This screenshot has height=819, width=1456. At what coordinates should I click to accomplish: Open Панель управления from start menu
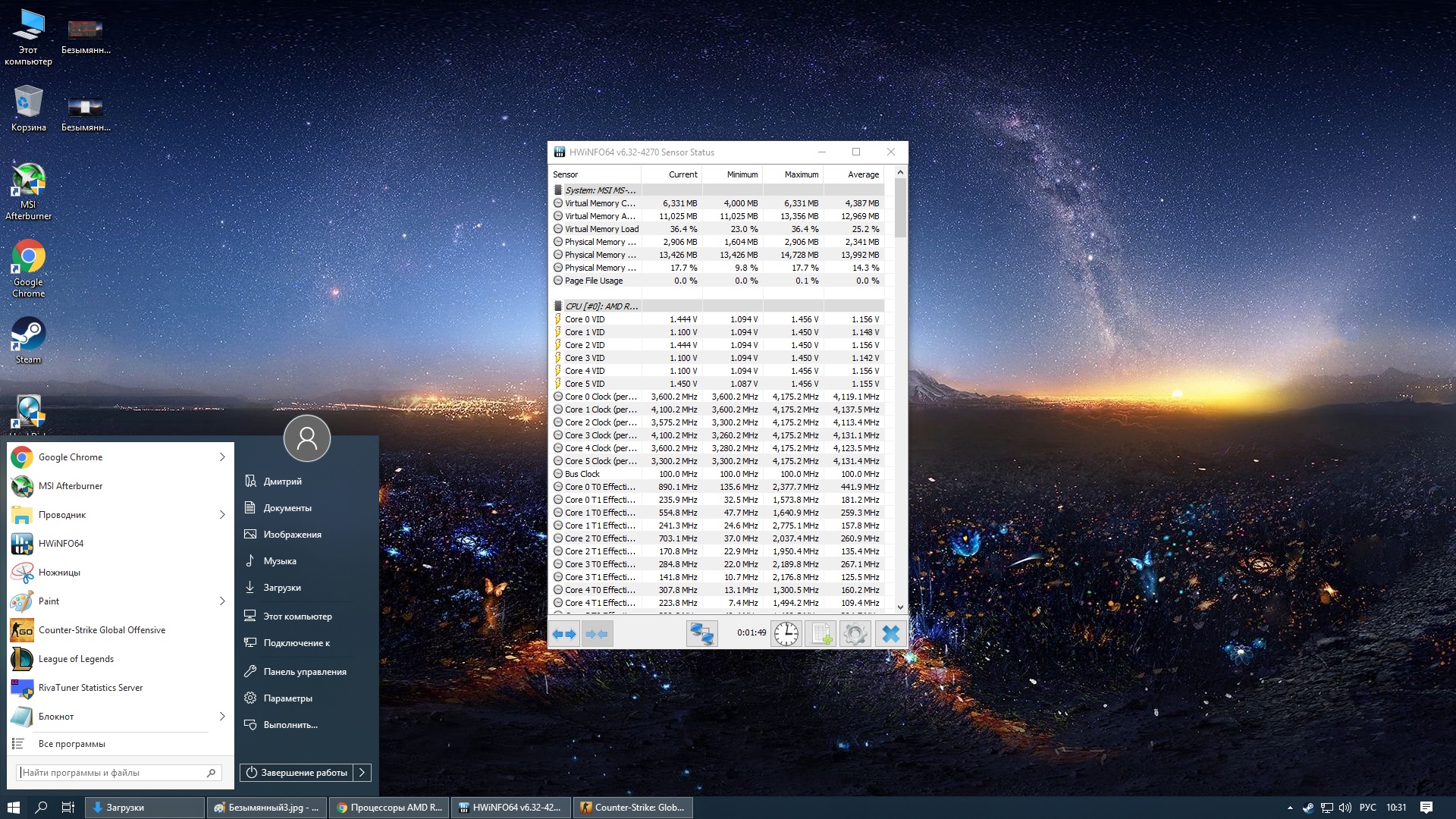304,672
